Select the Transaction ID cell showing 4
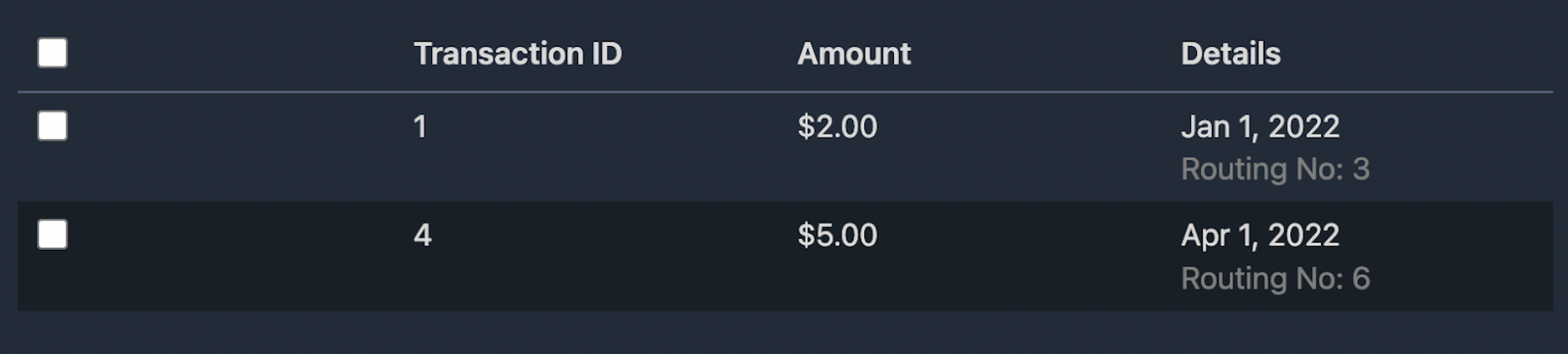This screenshot has height=354, width=1568. coord(423,235)
